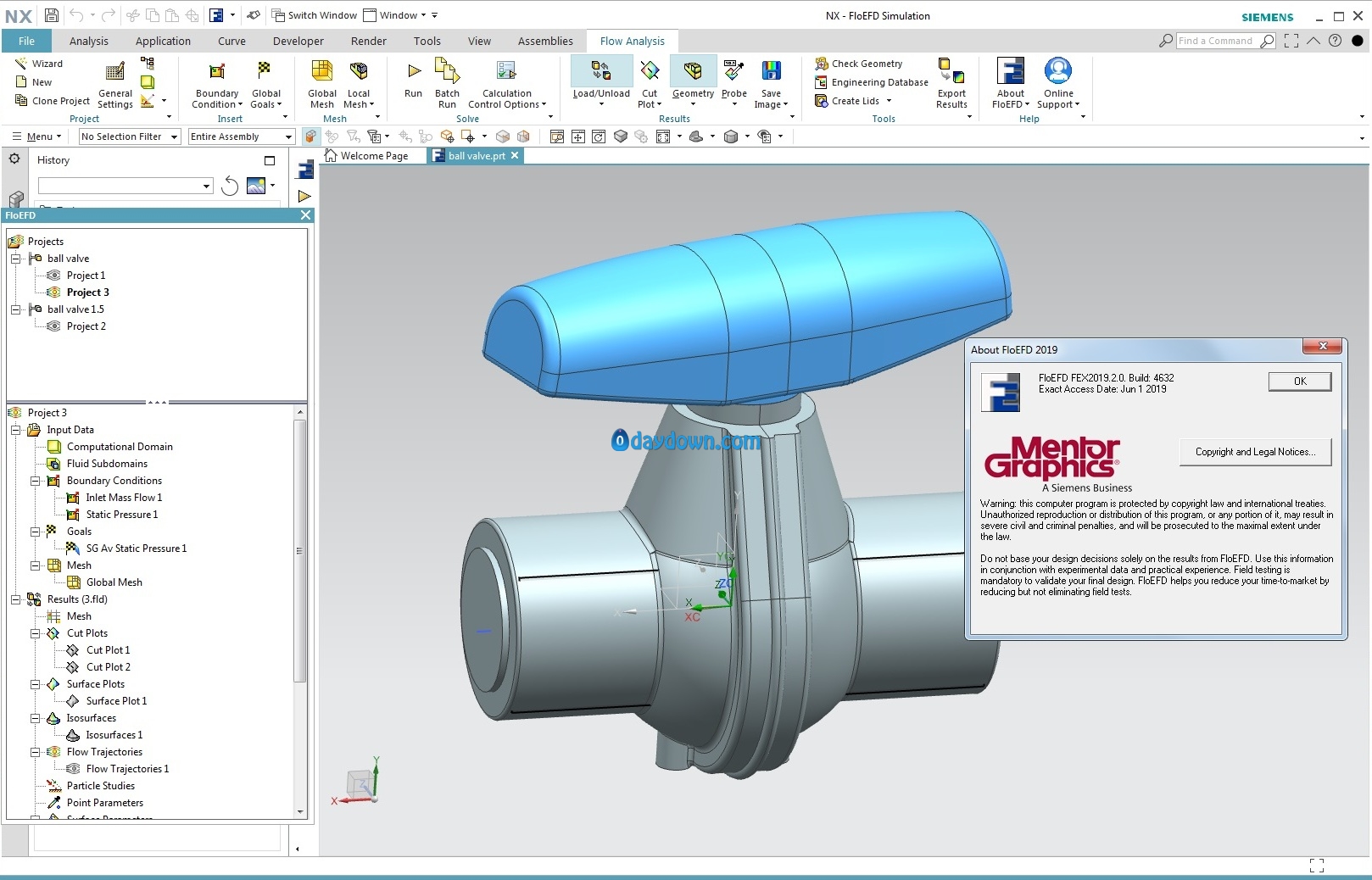This screenshot has width=1372, height=880.
Task: Open Copyright and Legal Notices
Action: [1255, 452]
